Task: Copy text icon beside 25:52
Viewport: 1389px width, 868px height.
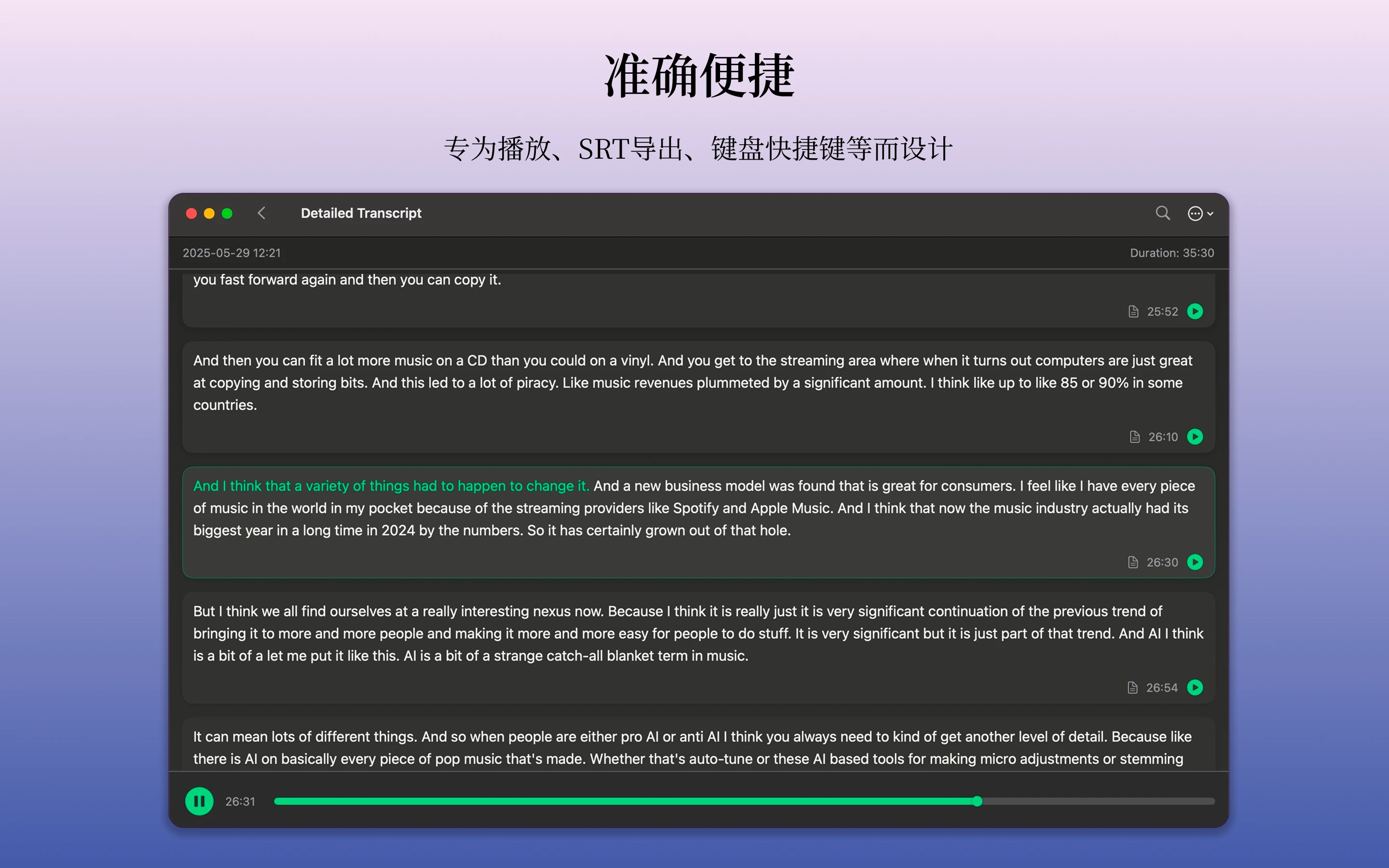Action: point(1133,311)
